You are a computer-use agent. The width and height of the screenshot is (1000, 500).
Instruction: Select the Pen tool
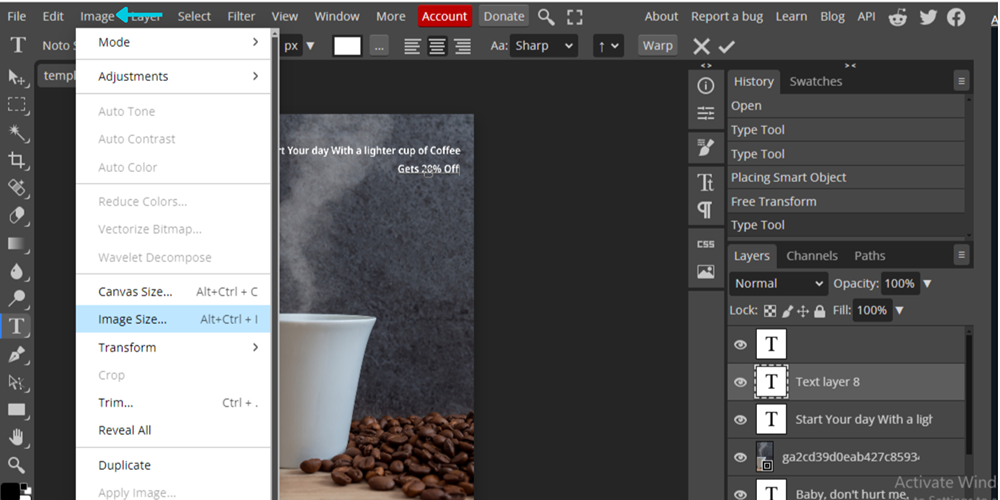pos(16,354)
